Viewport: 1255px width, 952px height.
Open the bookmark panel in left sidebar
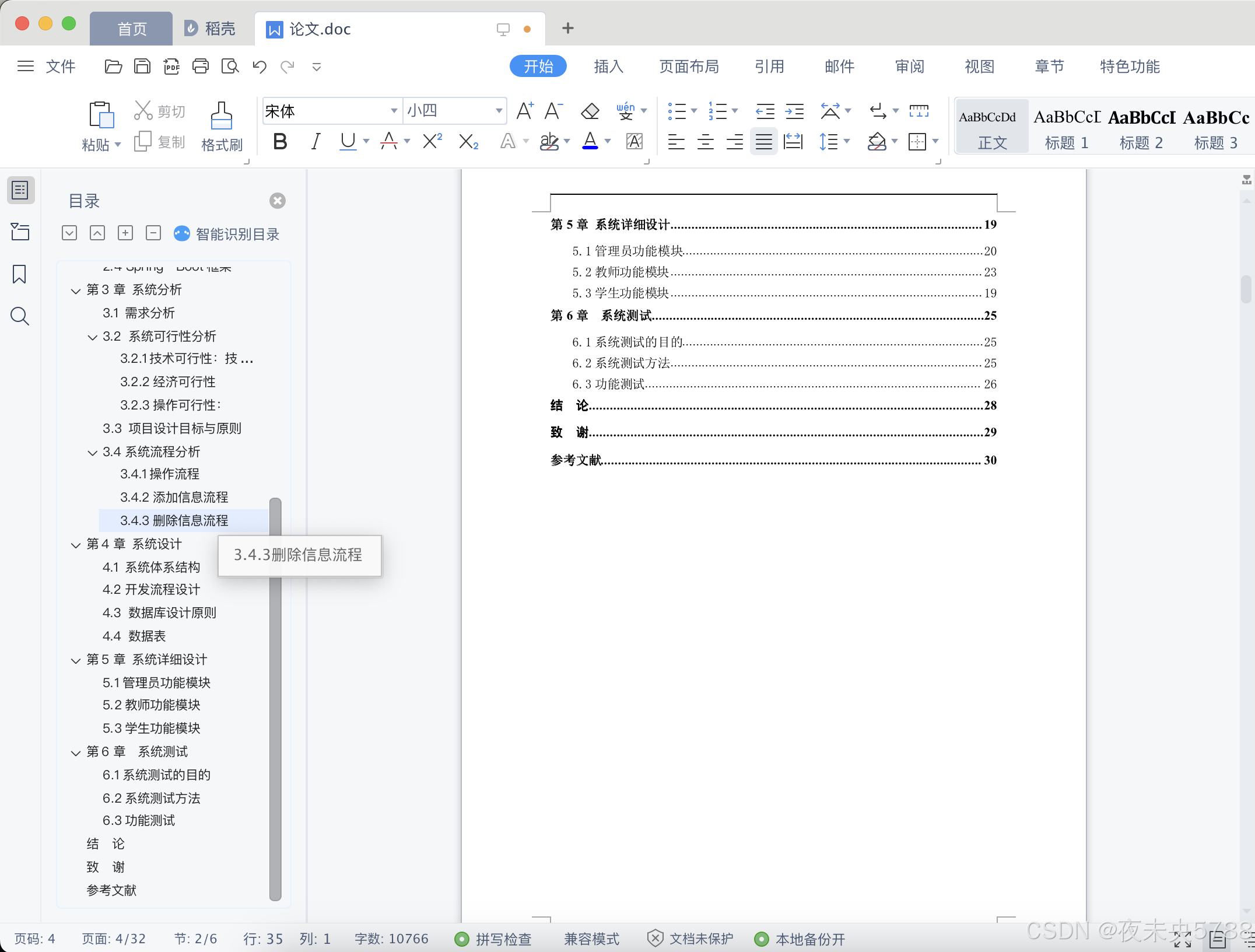click(19, 274)
